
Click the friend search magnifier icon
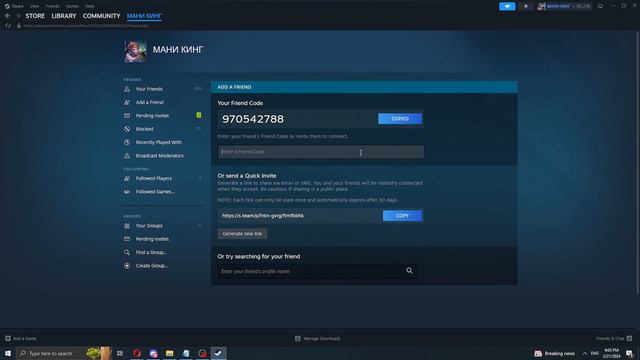pyautogui.click(x=409, y=271)
